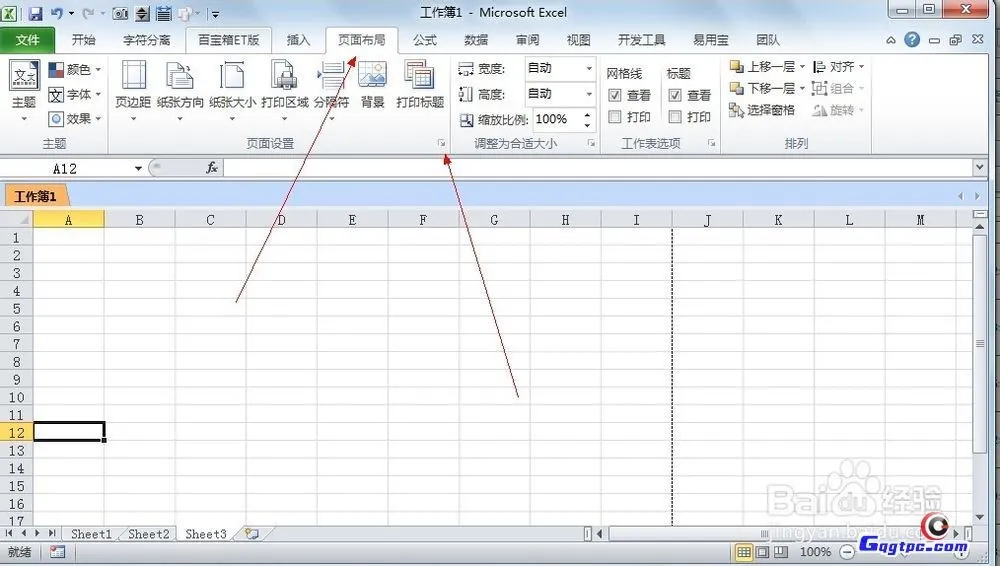Switch to the Sheet2 worksheet tab
This screenshot has height=566, width=1000.
(x=149, y=533)
